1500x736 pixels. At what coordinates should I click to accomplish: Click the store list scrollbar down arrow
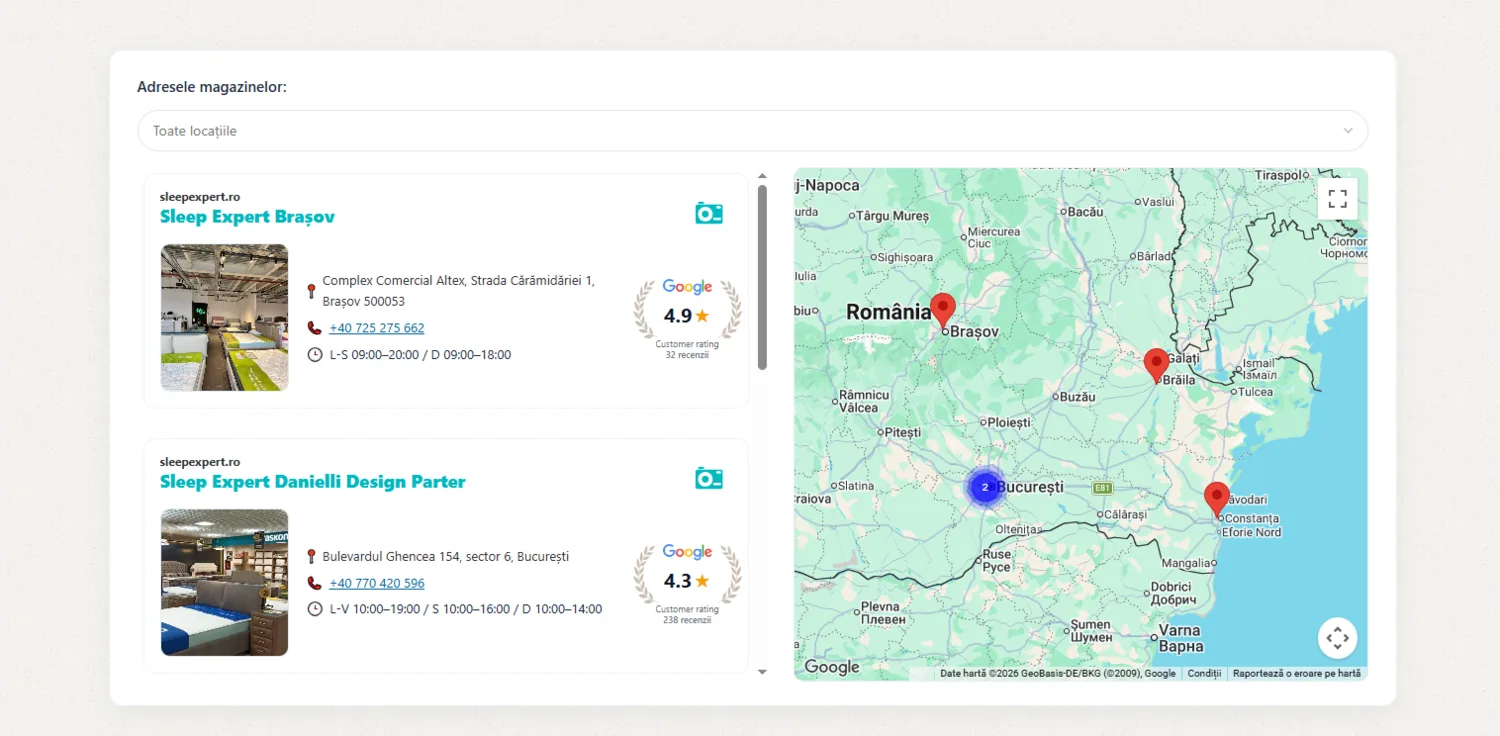coord(762,672)
